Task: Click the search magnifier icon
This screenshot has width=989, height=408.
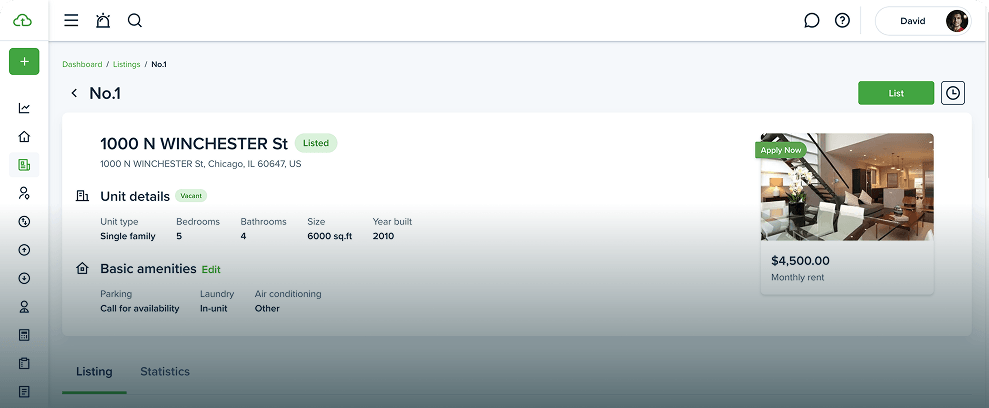Action: pyautogui.click(x=134, y=21)
